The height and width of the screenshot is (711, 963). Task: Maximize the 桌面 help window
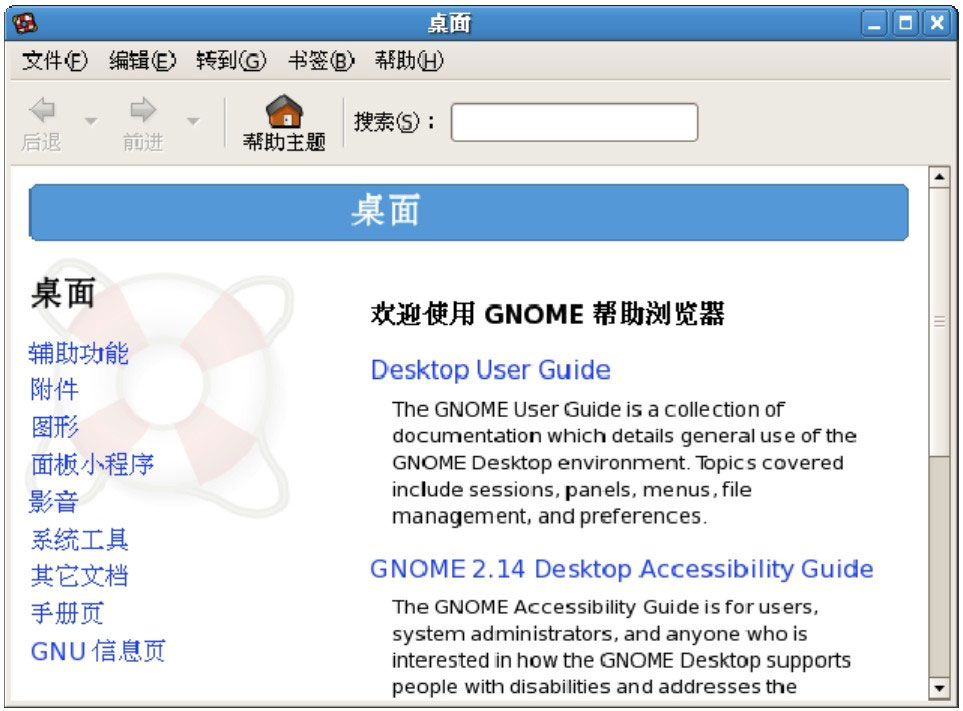click(x=905, y=24)
